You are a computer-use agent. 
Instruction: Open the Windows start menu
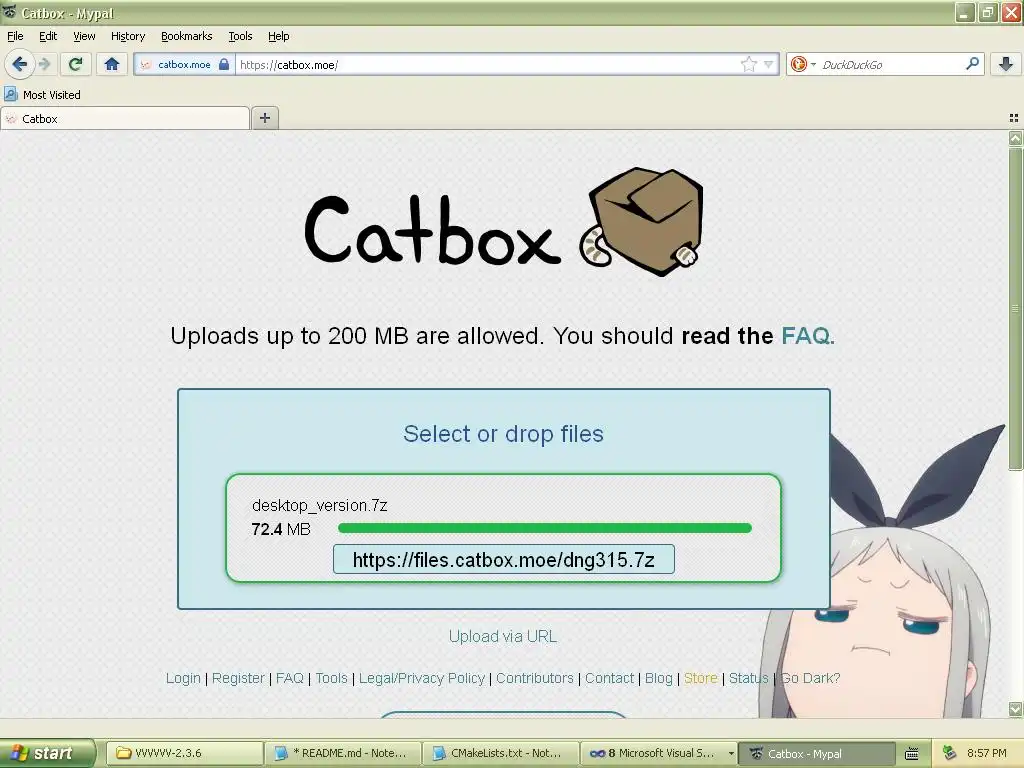click(47, 753)
